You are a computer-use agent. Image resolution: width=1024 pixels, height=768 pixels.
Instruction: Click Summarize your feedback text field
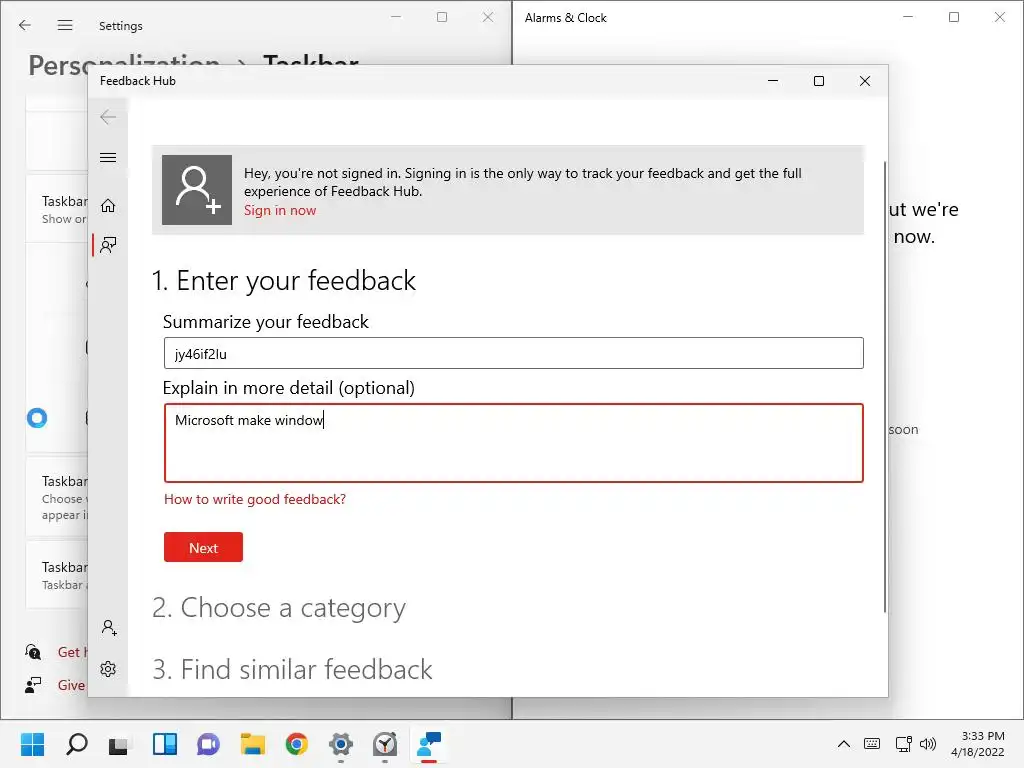click(513, 353)
